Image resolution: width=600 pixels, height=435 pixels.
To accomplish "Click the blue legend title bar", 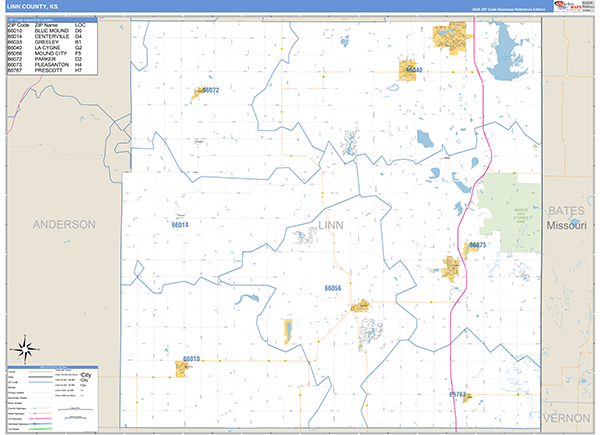I will coord(52,367).
